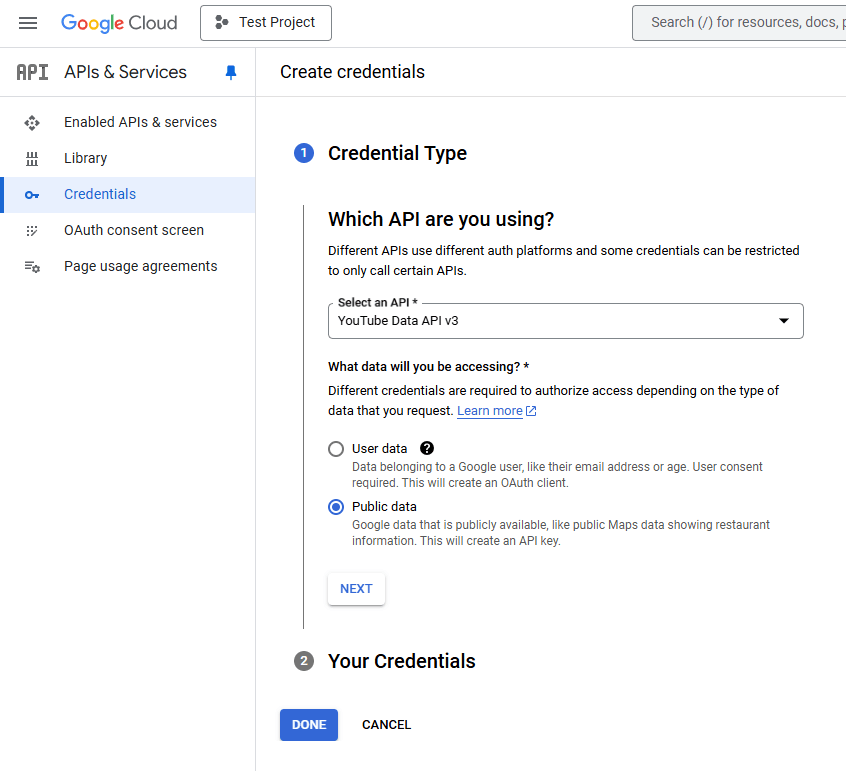Viewport: 846px width, 771px height.
Task: Click the dropdown arrow in the API field
Action: (784, 321)
